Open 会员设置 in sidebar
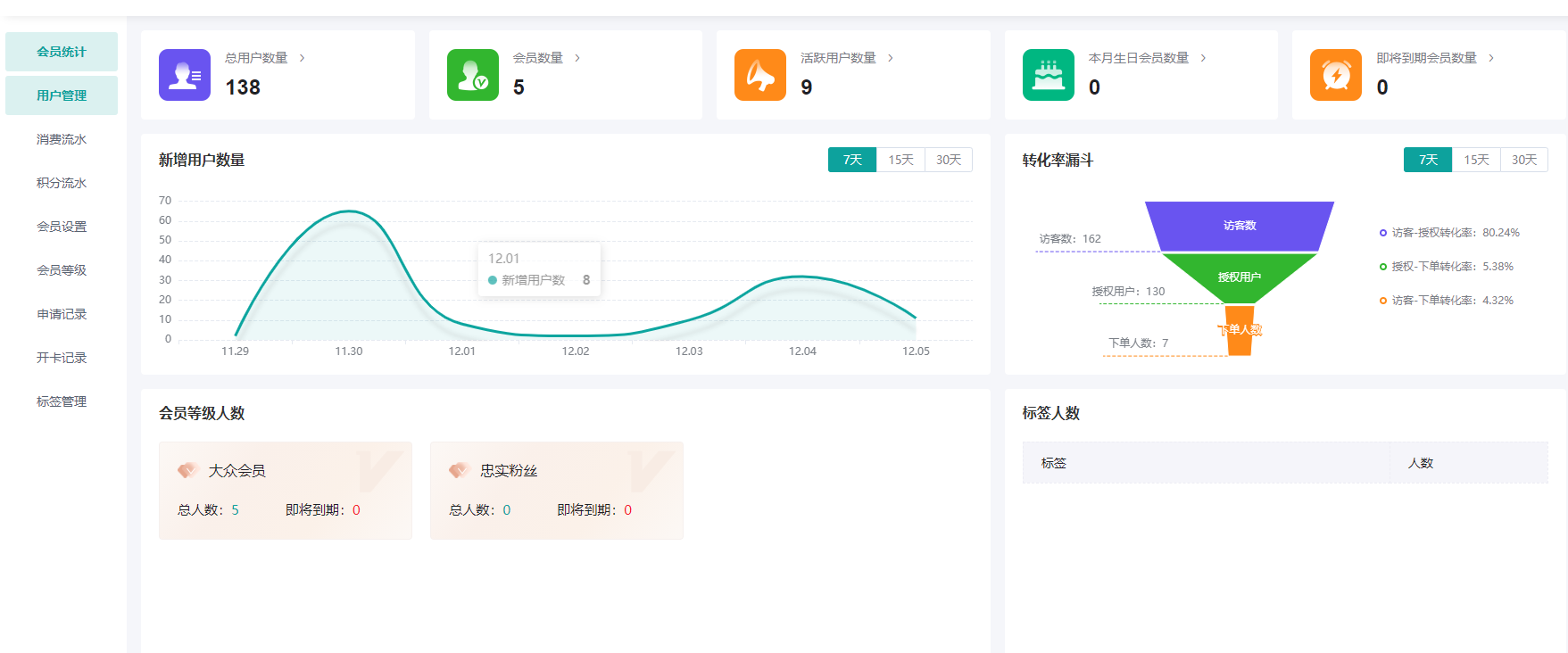Screen dimensions: 1568x653 pyautogui.click(x=62, y=227)
